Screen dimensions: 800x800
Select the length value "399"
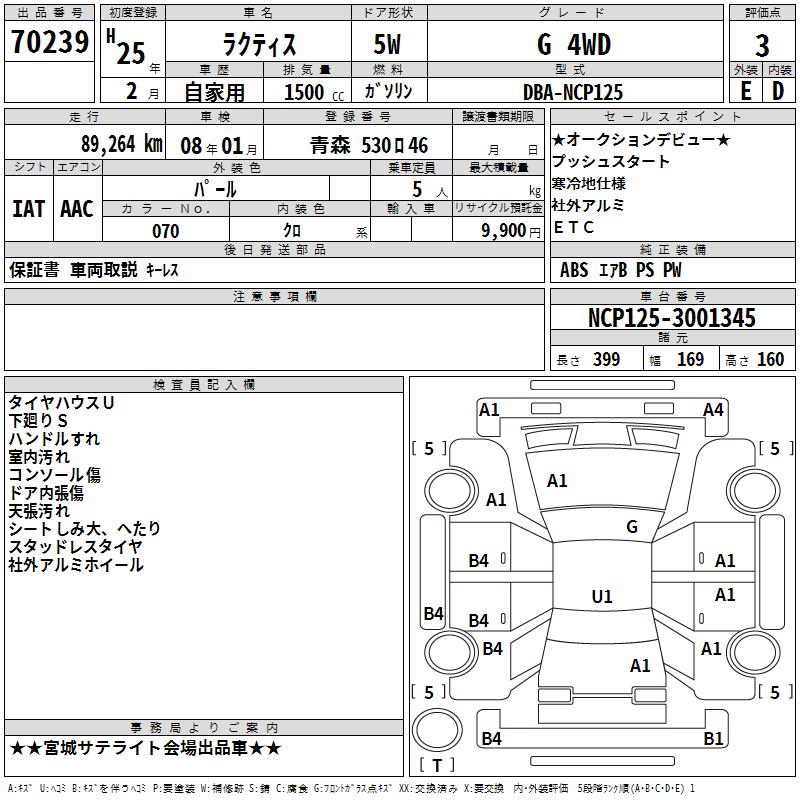(607, 360)
